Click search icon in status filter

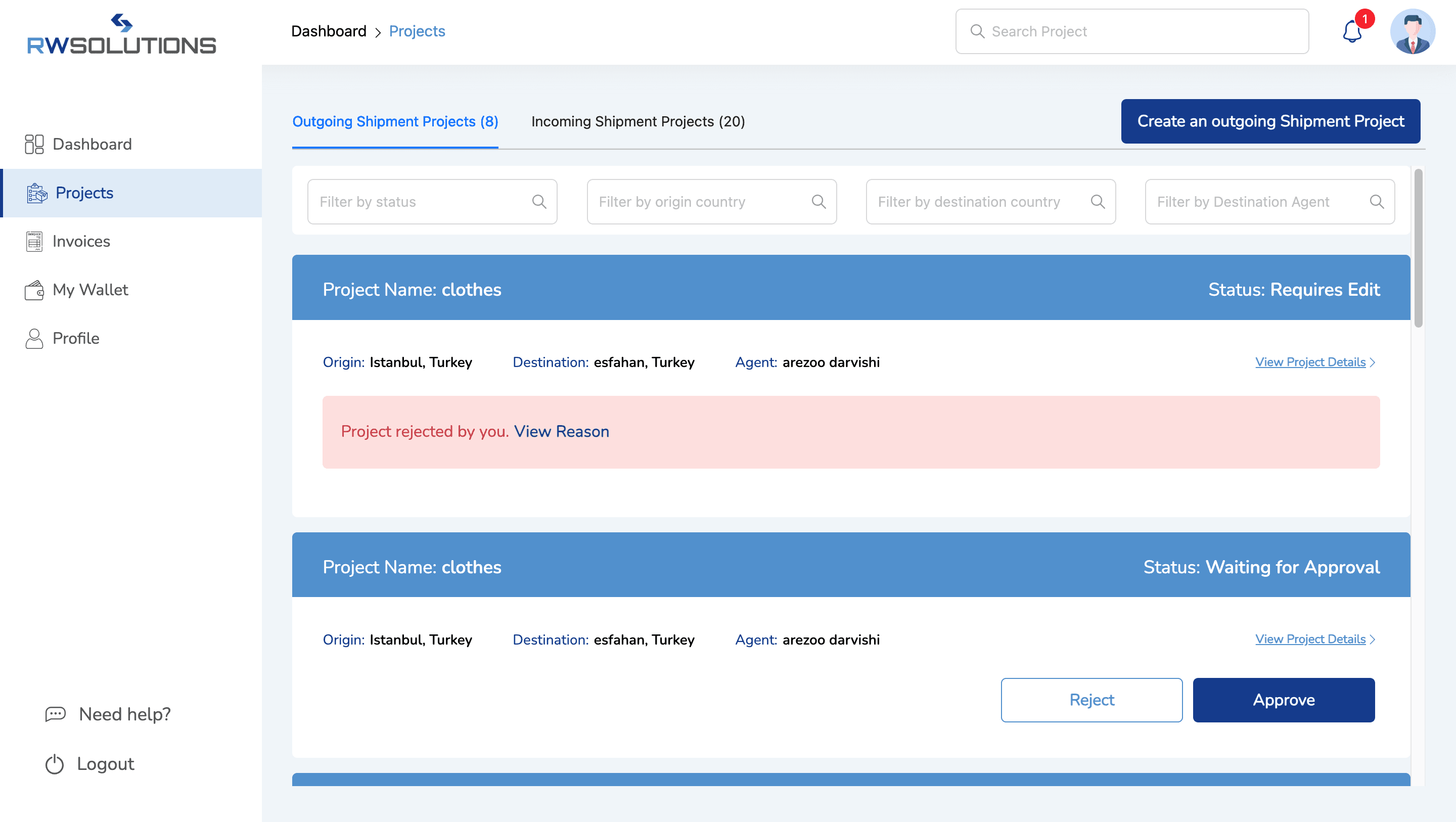tap(539, 202)
